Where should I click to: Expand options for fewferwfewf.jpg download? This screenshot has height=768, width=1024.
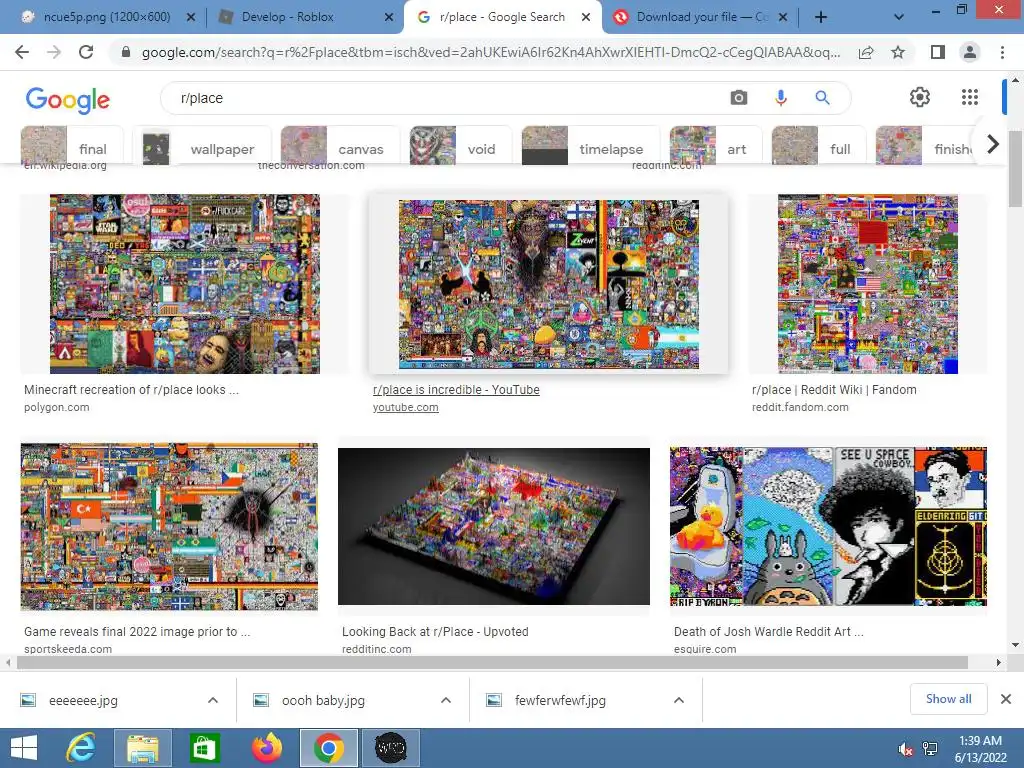[x=679, y=700]
